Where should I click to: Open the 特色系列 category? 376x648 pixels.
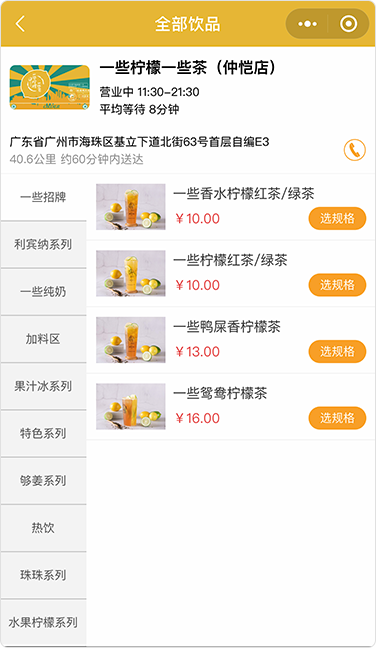(x=43, y=434)
